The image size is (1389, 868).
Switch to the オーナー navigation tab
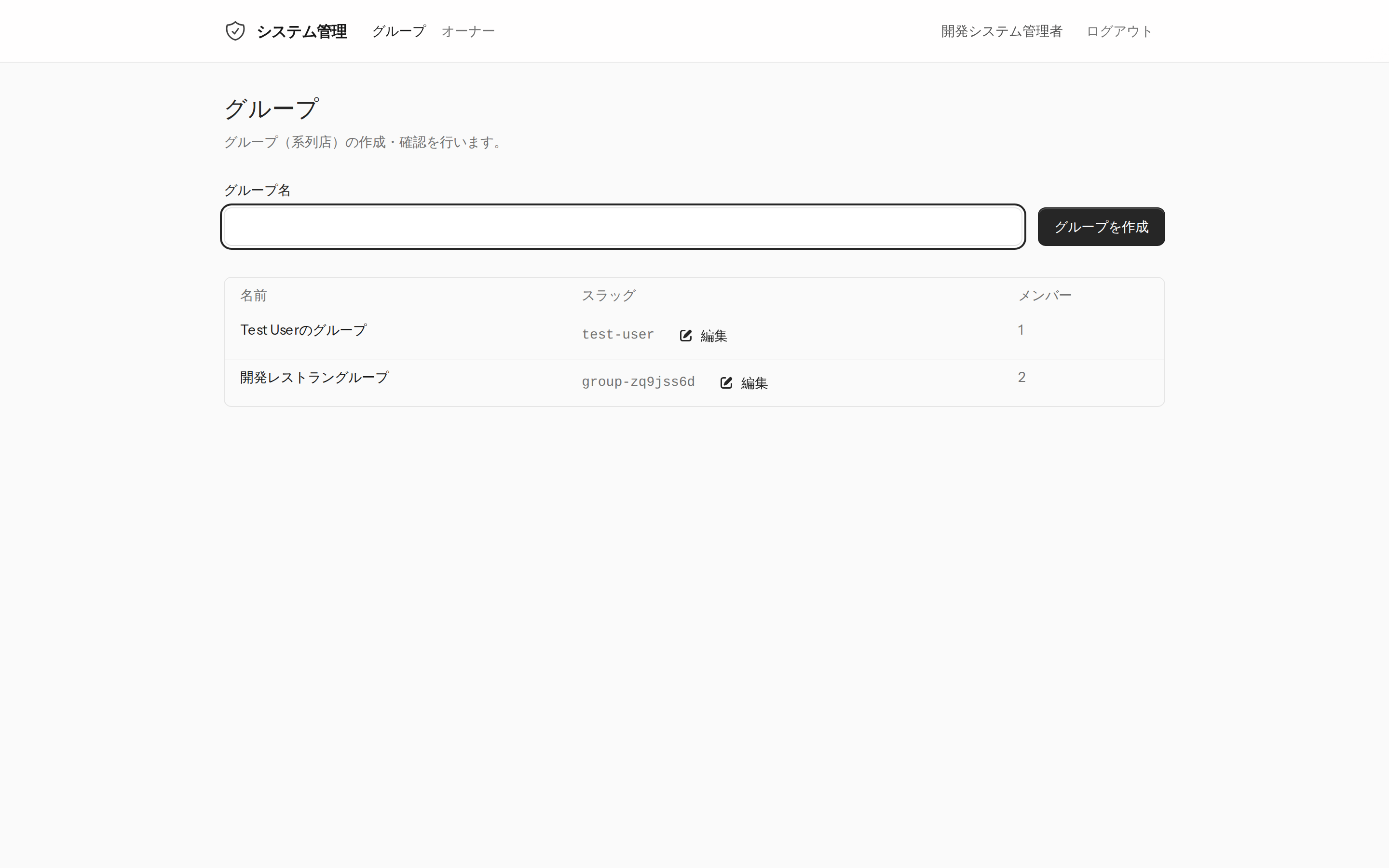468,31
